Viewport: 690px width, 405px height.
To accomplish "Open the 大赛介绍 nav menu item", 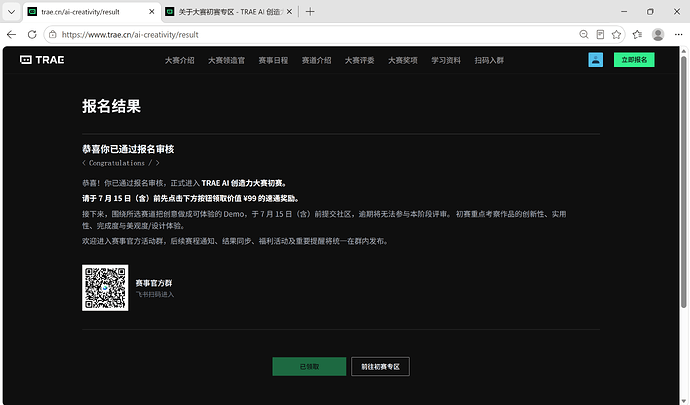I will (x=180, y=60).
